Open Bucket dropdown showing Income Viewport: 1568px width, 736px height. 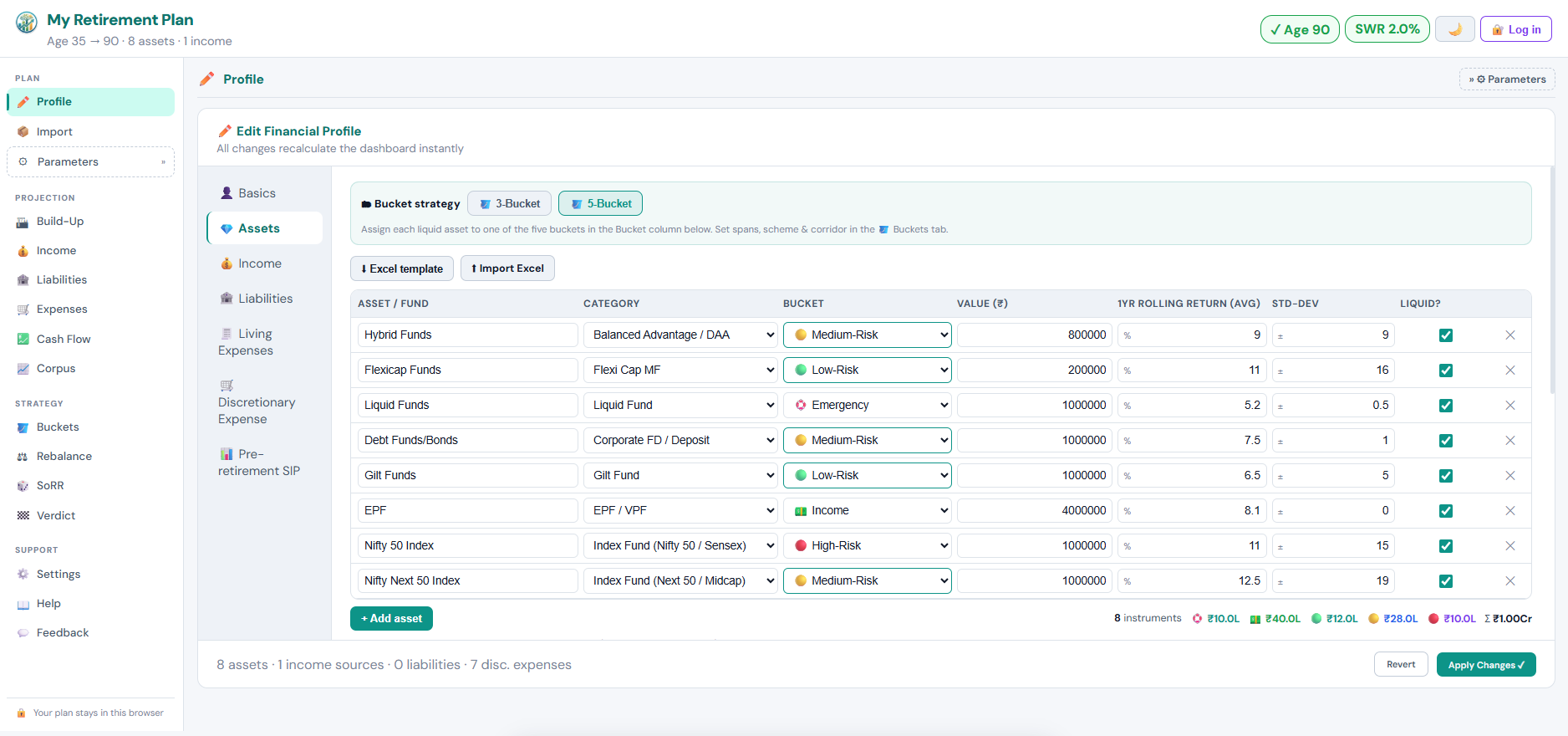click(867, 510)
